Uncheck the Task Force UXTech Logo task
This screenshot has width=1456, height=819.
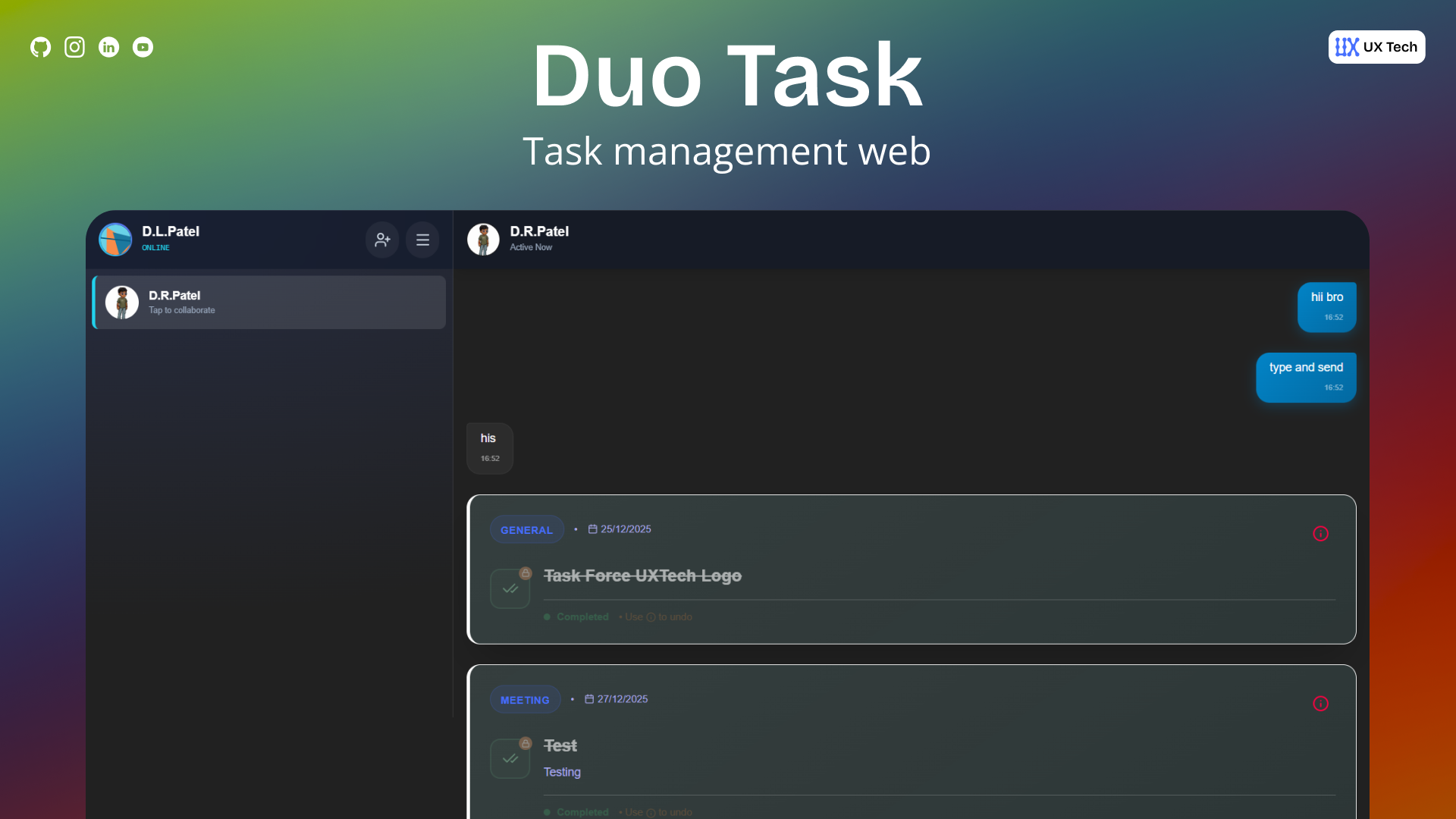tap(510, 589)
